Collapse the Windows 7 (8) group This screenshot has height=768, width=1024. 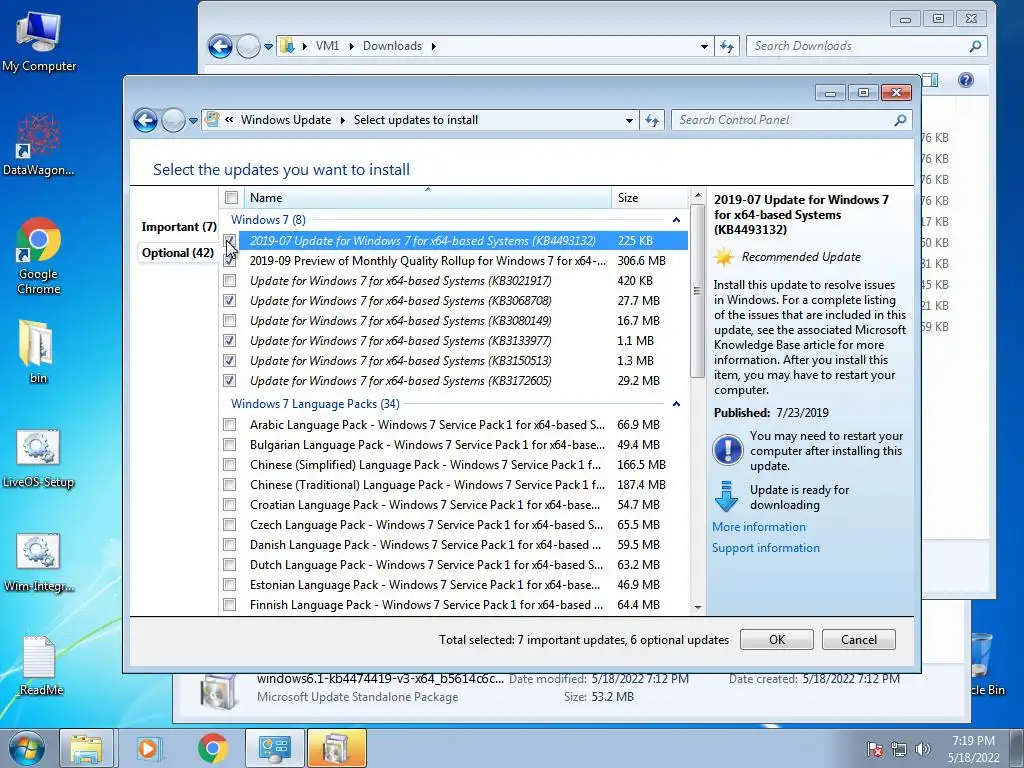click(x=676, y=220)
